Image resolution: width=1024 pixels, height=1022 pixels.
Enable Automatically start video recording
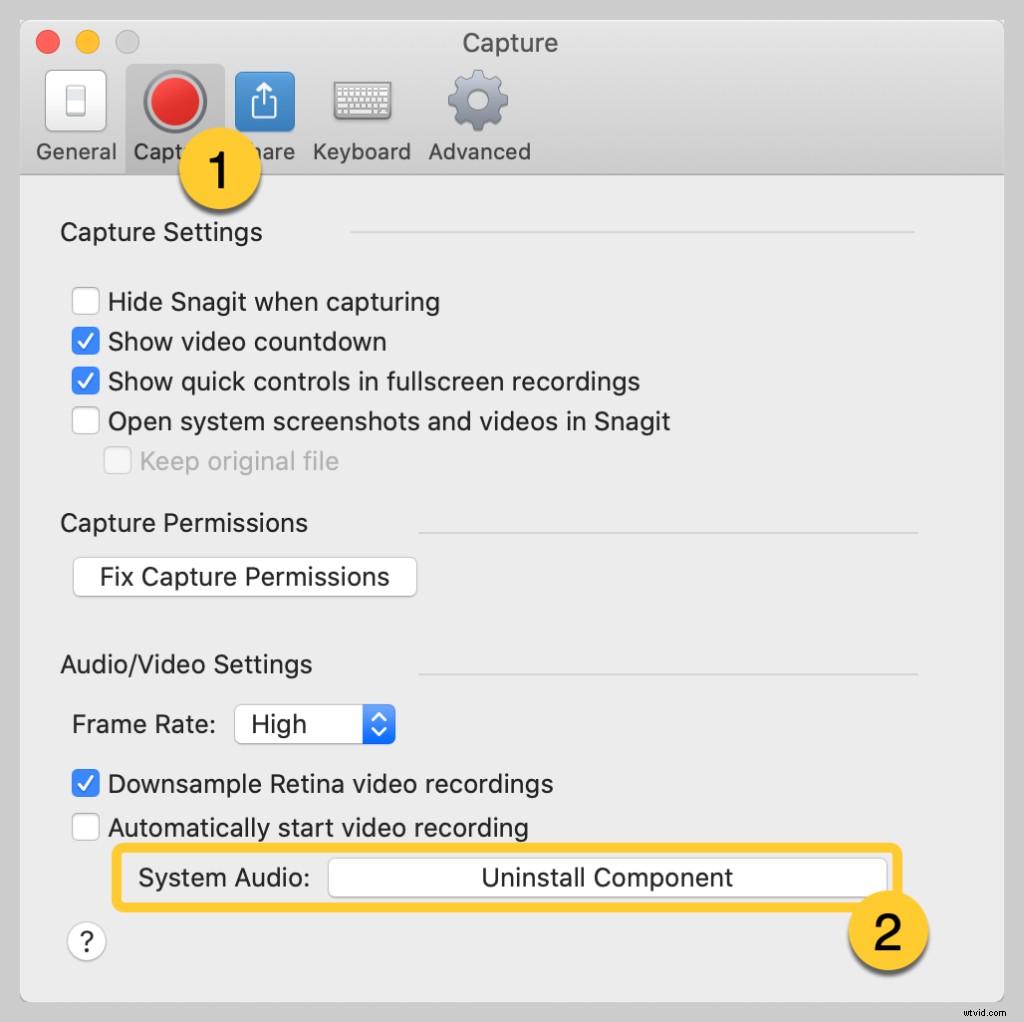point(85,827)
